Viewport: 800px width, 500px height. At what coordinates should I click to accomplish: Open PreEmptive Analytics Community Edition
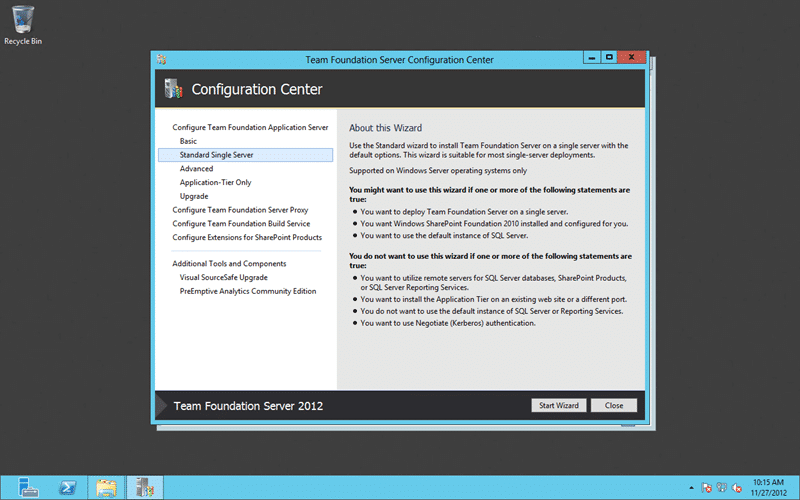click(x=248, y=291)
